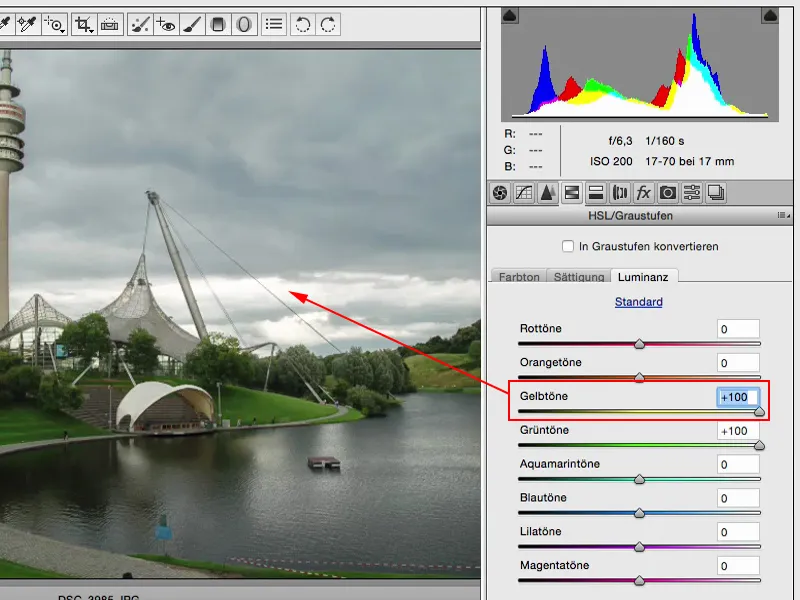Viewport: 800px width, 600px height.
Task: Click the 'ISO 200' text
Action: pyautogui.click(x=611, y=161)
